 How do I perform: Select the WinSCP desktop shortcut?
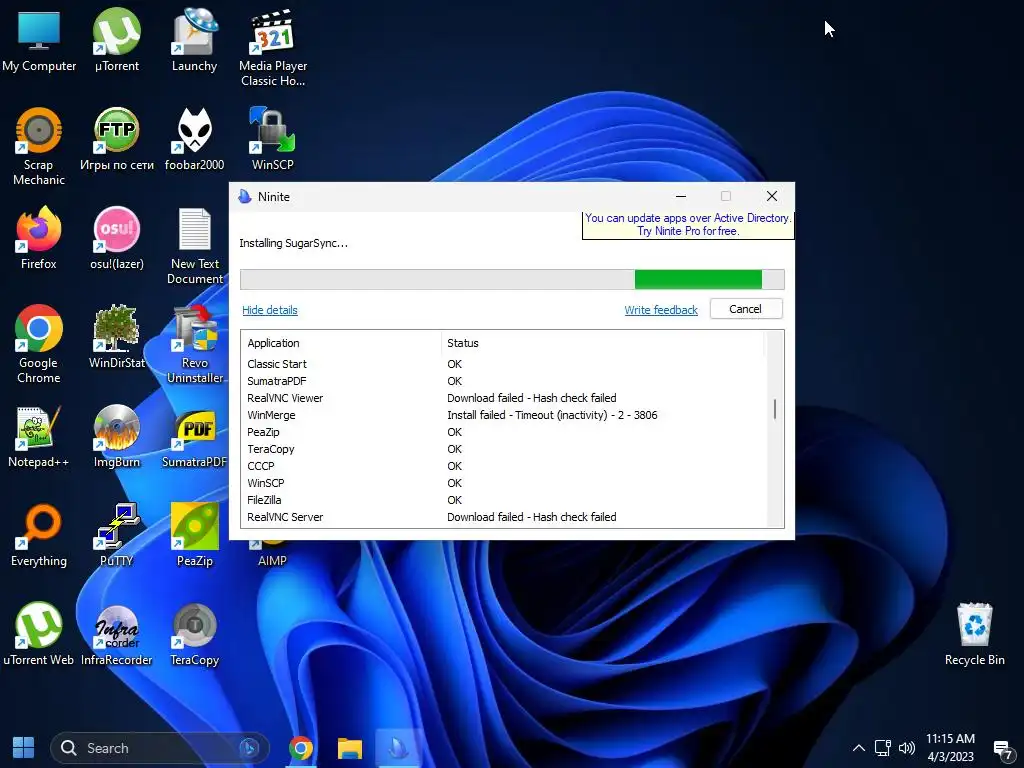pyautogui.click(x=272, y=140)
